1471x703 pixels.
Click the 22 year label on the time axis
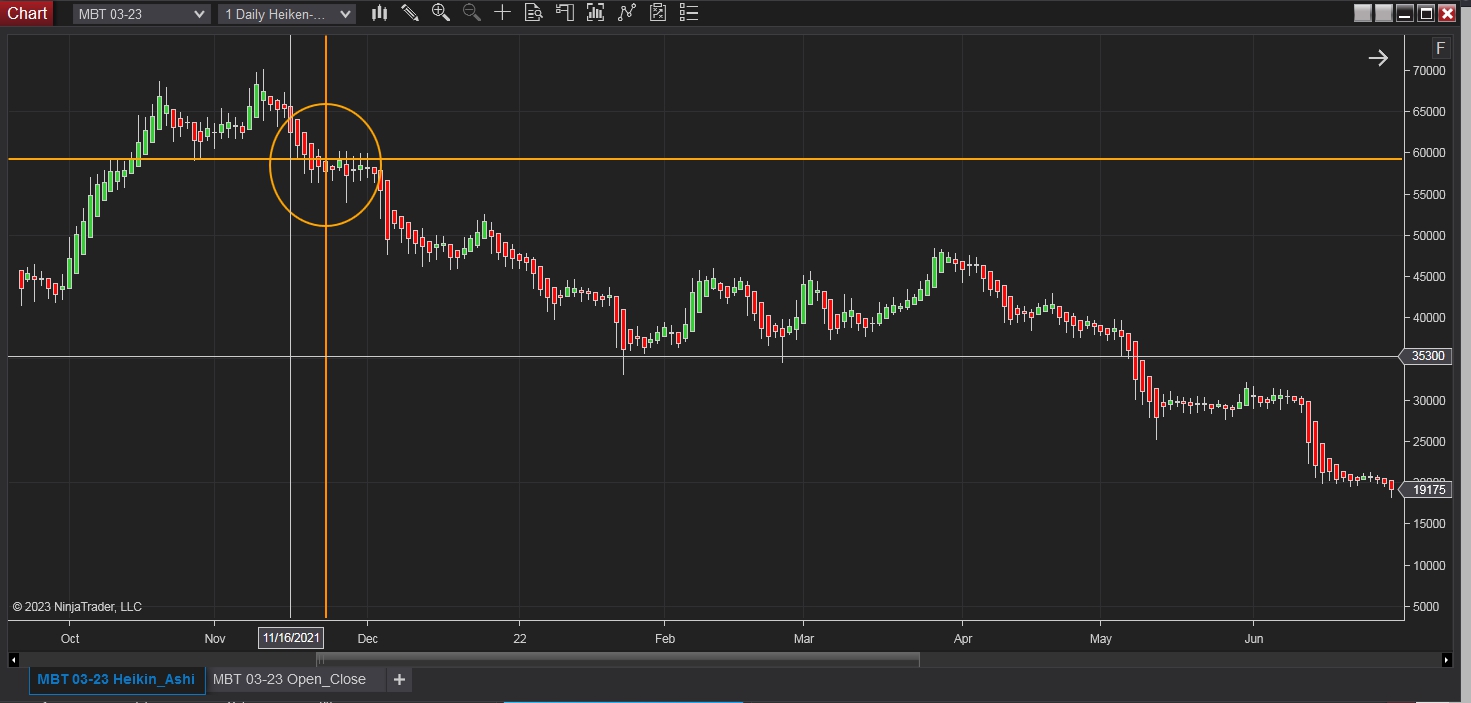[519, 638]
